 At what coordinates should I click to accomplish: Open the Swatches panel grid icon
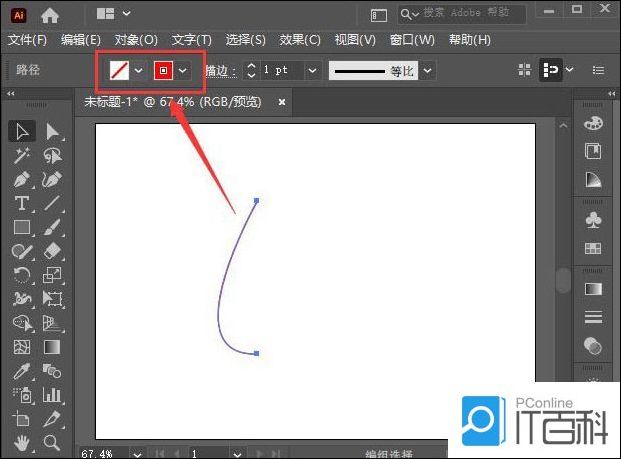click(593, 248)
